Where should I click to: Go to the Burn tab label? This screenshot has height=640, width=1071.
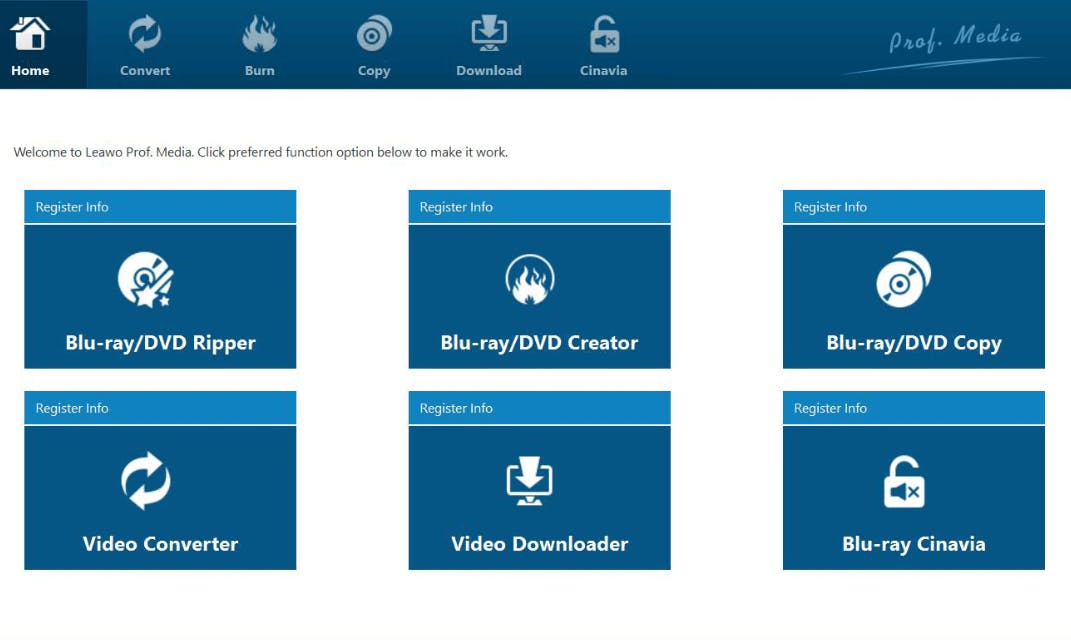(x=260, y=70)
